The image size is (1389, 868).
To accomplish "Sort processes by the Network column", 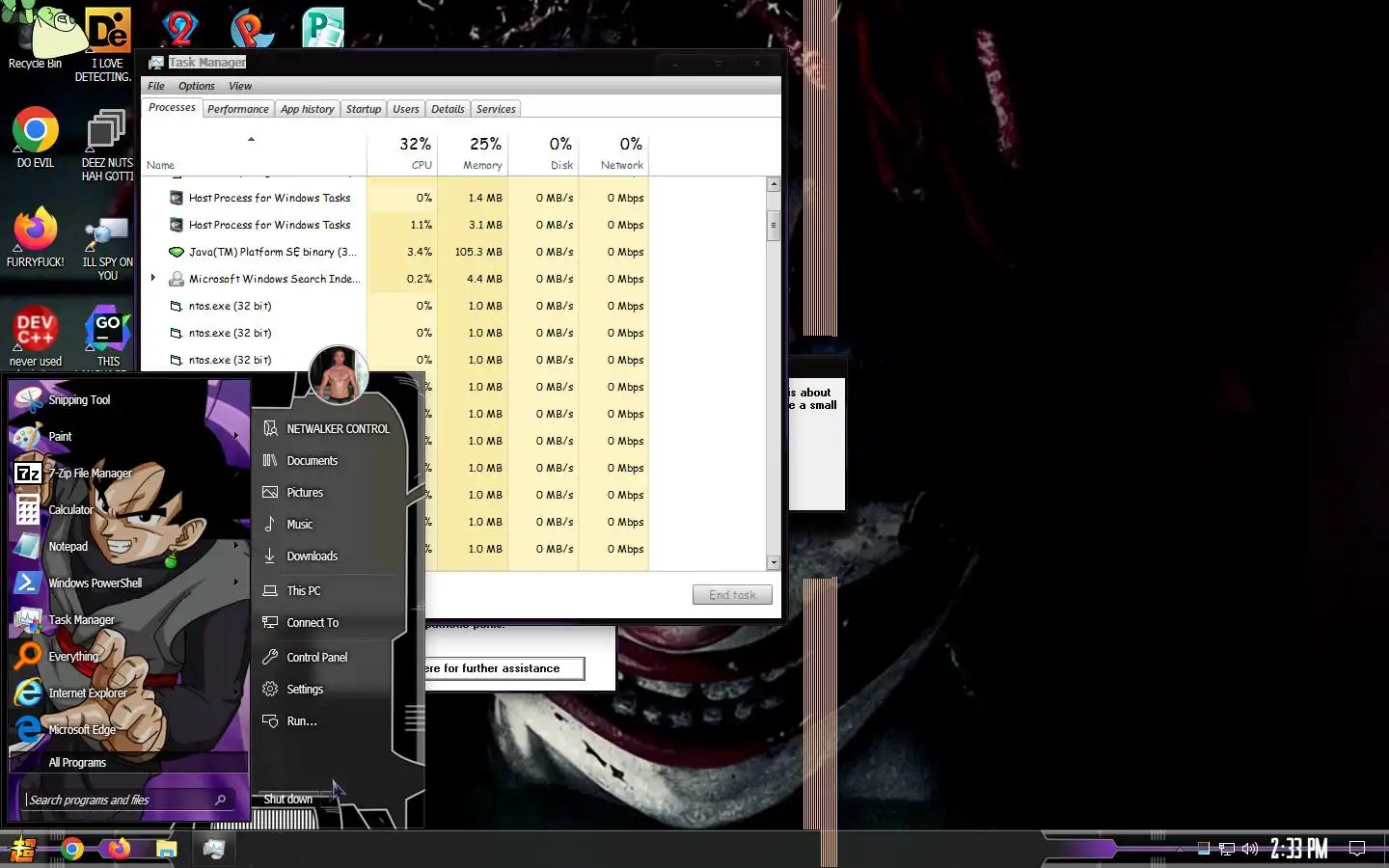I will point(613,153).
